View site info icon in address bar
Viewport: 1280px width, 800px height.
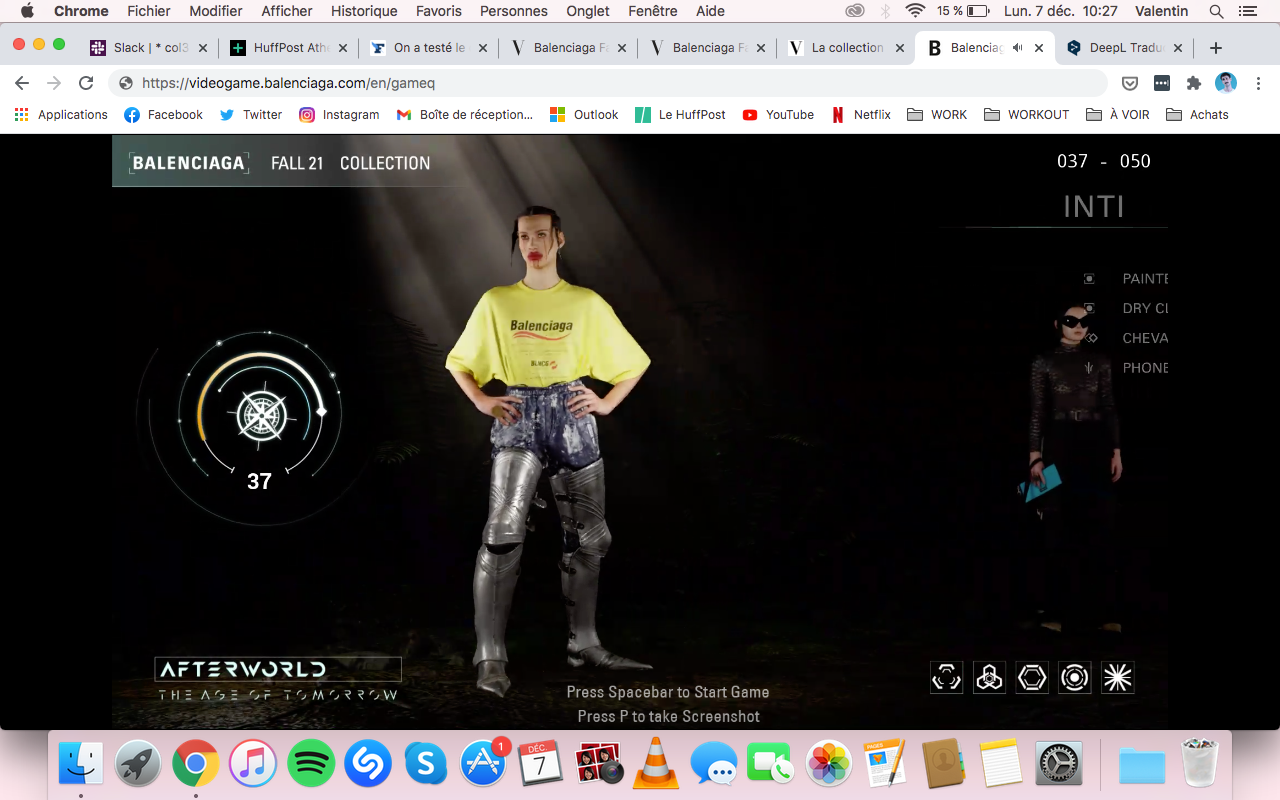[126, 83]
